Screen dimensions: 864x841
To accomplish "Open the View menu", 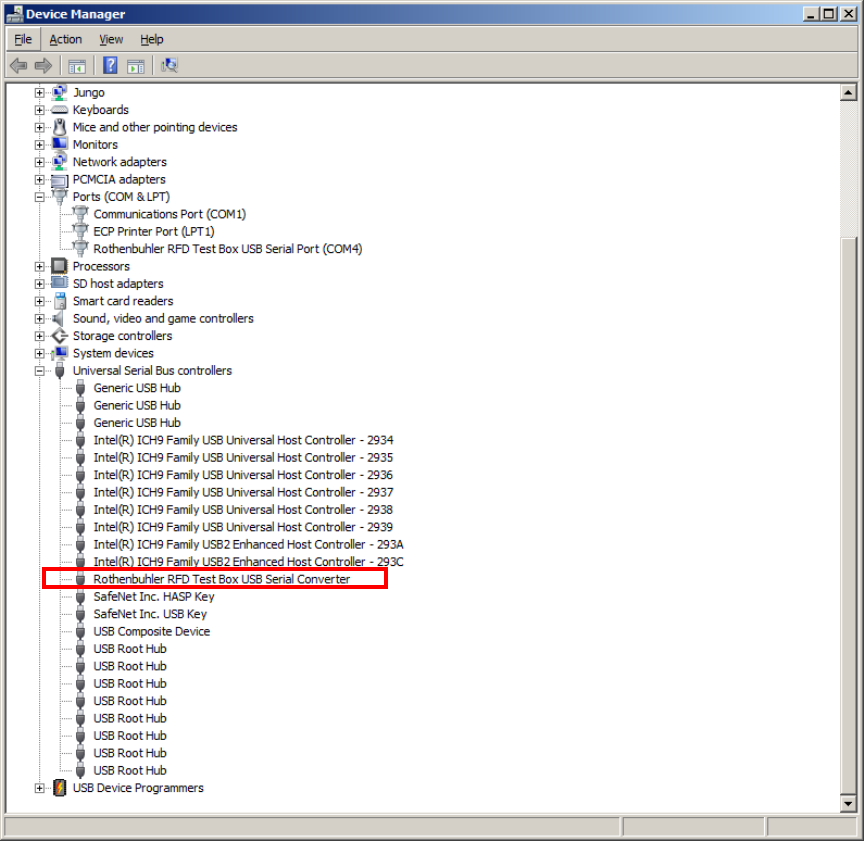I will point(111,40).
